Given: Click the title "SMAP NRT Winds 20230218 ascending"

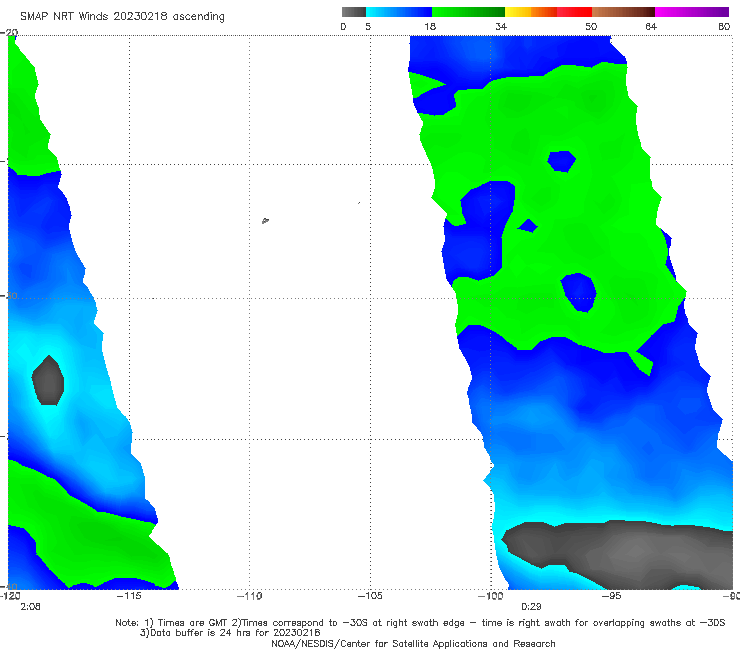Looking at the screenshot, I should tap(122, 16).
